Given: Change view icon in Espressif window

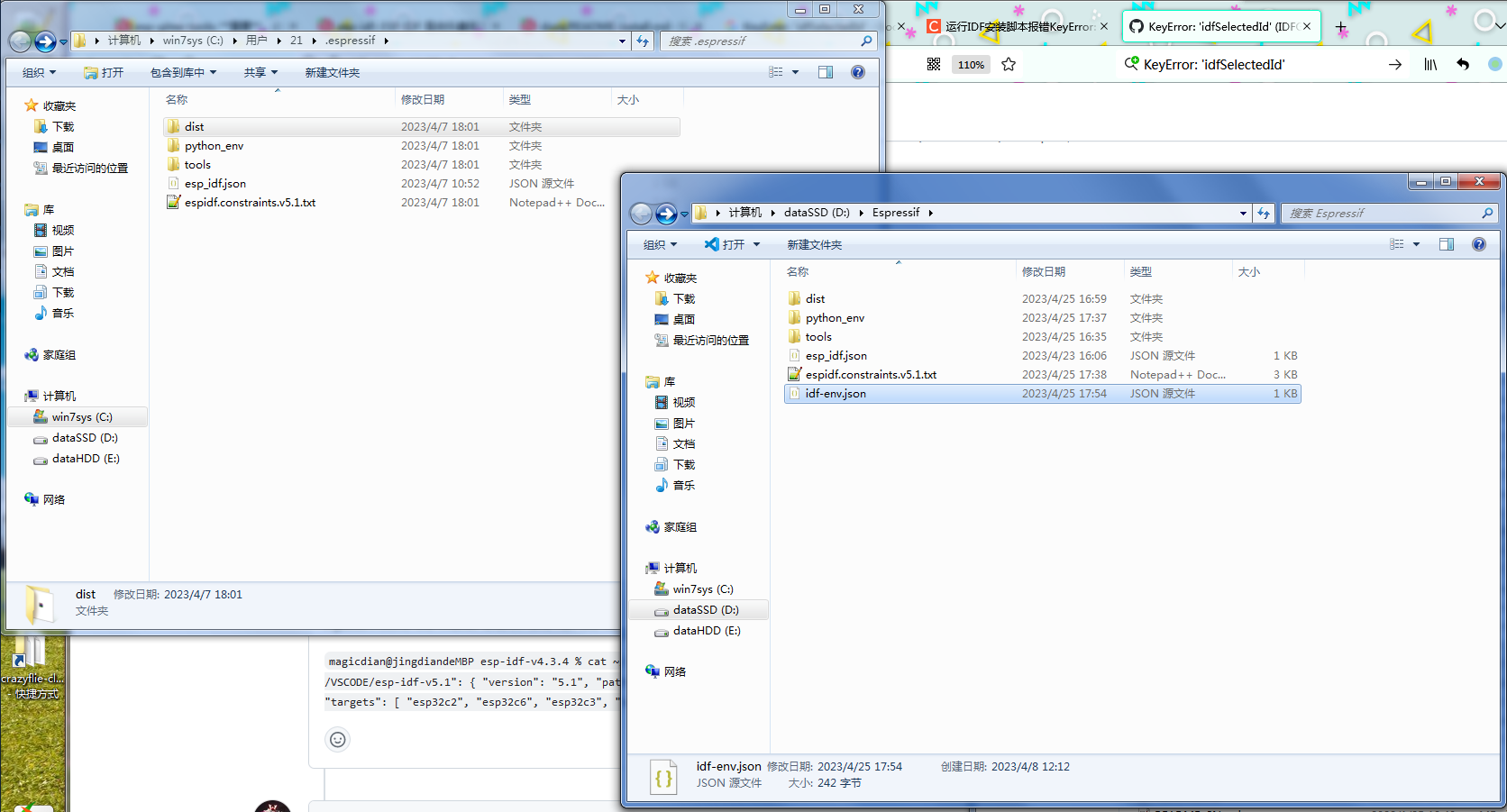Looking at the screenshot, I should pyautogui.click(x=1397, y=244).
